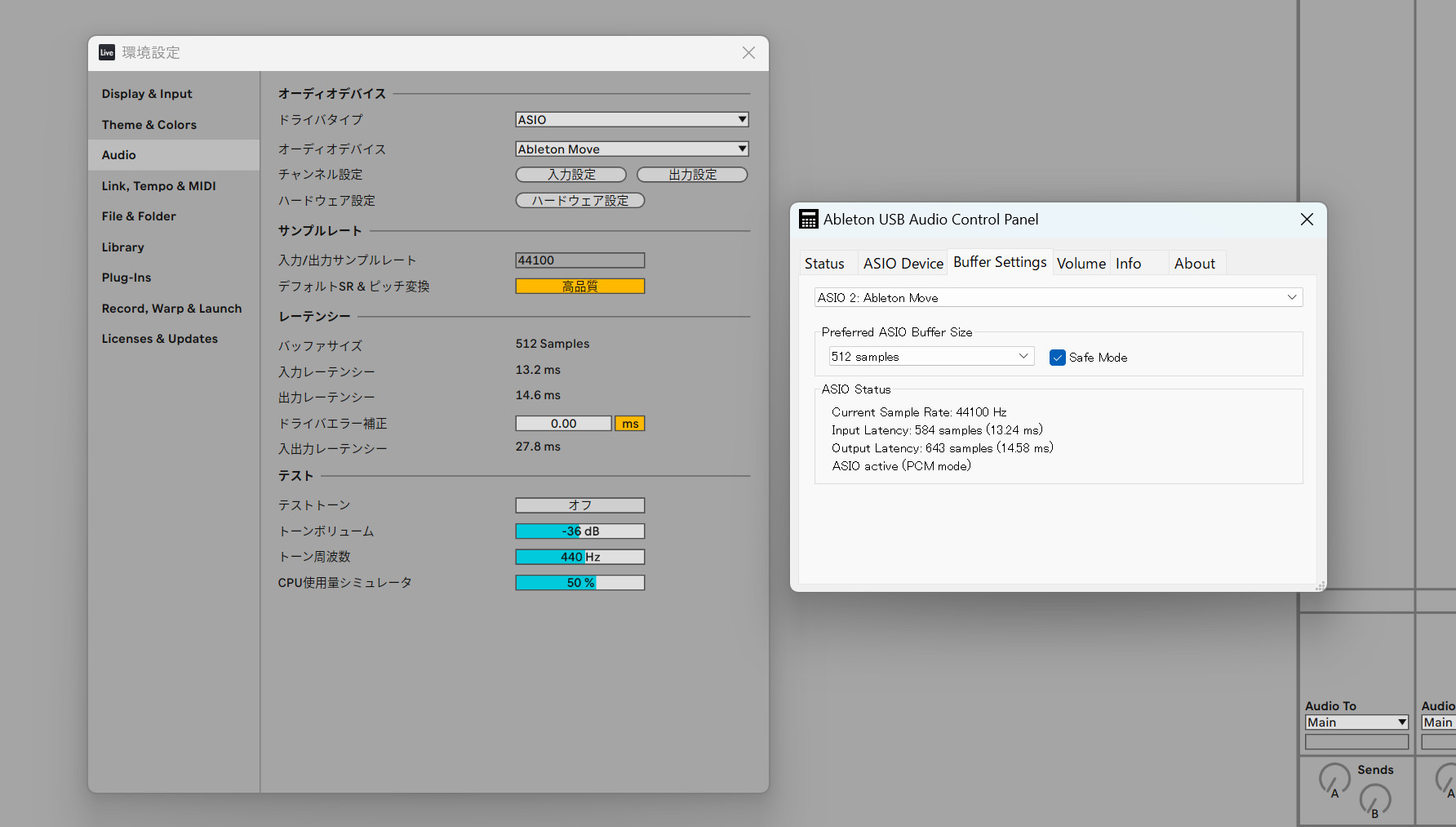
Task: Select the Buffer Settings tab
Action: (x=1000, y=262)
